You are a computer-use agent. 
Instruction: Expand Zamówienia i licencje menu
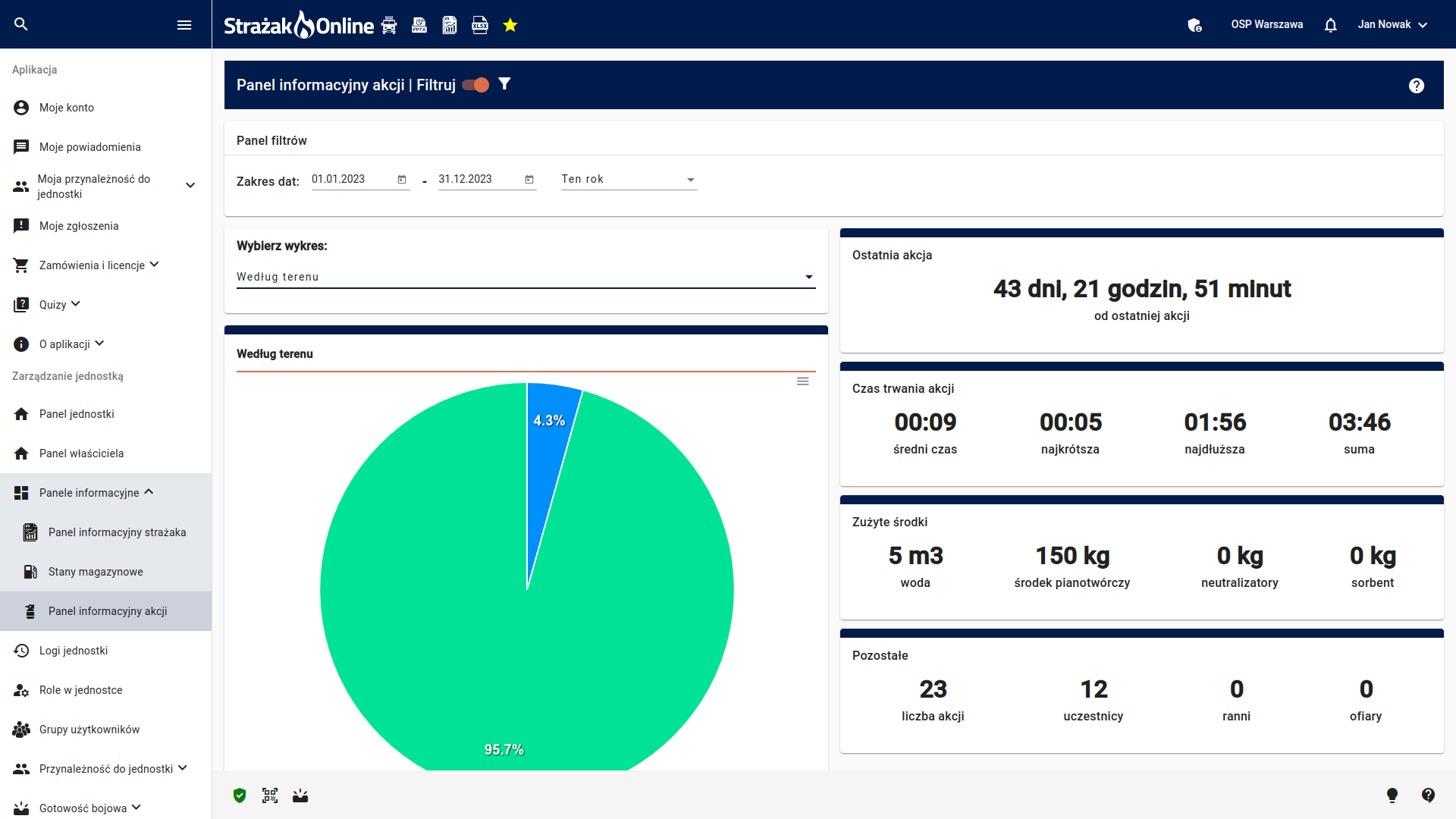(x=106, y=265)
